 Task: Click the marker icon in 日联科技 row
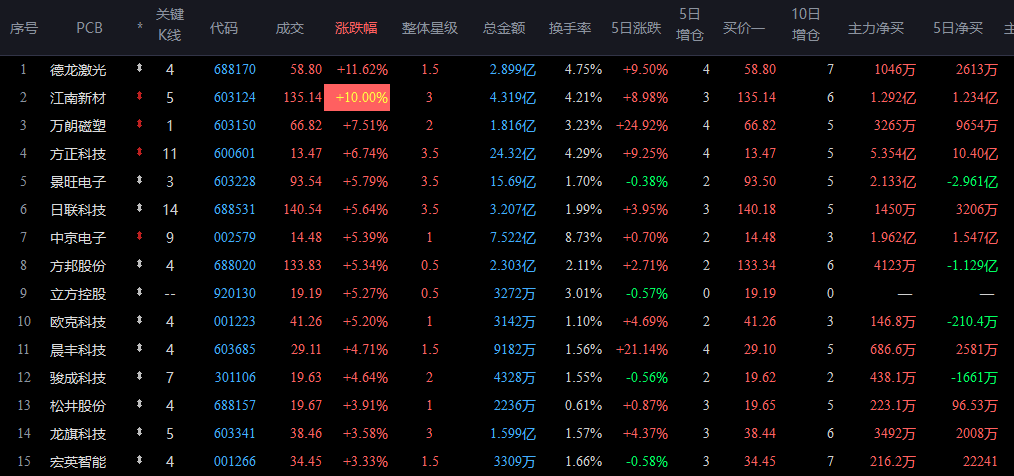tap(139, 208)
